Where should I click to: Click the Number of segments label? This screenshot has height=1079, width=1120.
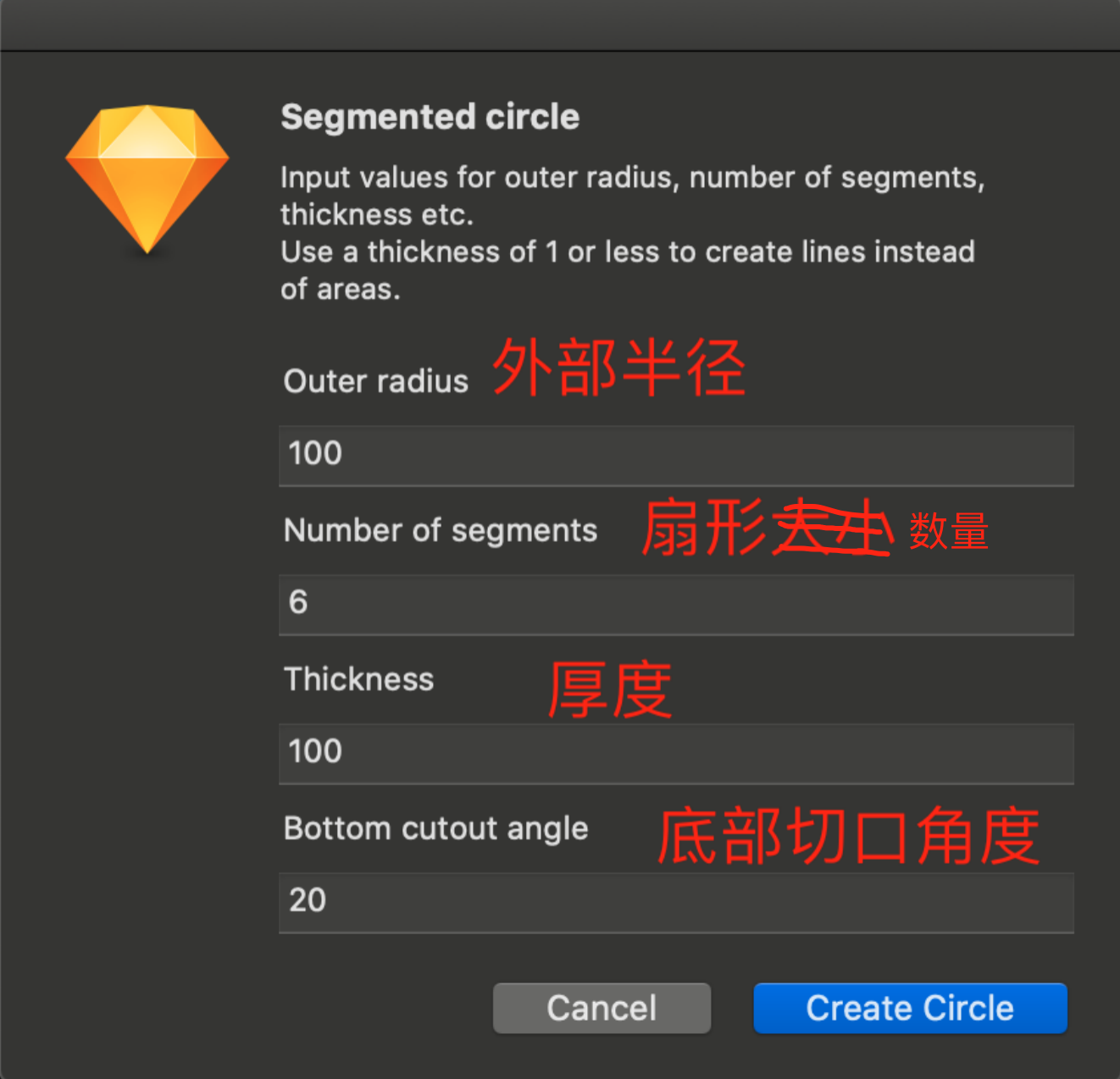tap(441, 531)
